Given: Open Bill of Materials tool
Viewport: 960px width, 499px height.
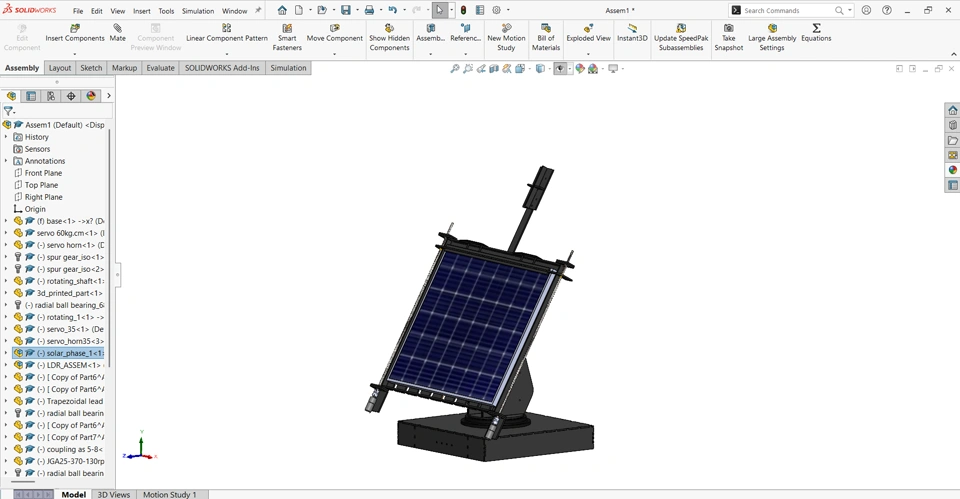Looking at the screenshot, I should (x=546, y=29).
